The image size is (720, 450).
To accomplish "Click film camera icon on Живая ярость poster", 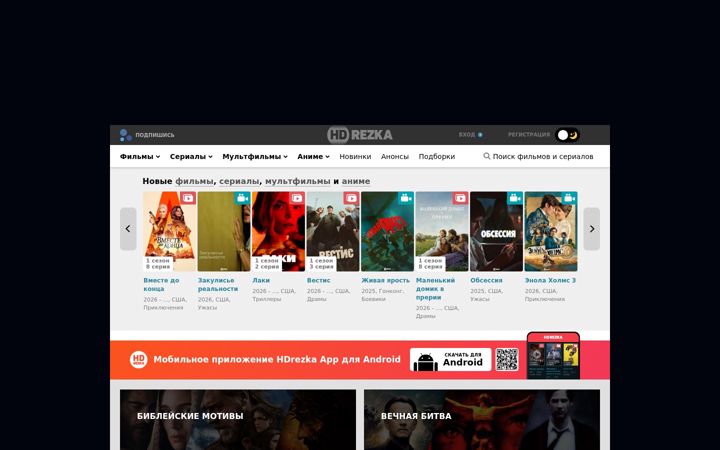I will coord(406,198).
